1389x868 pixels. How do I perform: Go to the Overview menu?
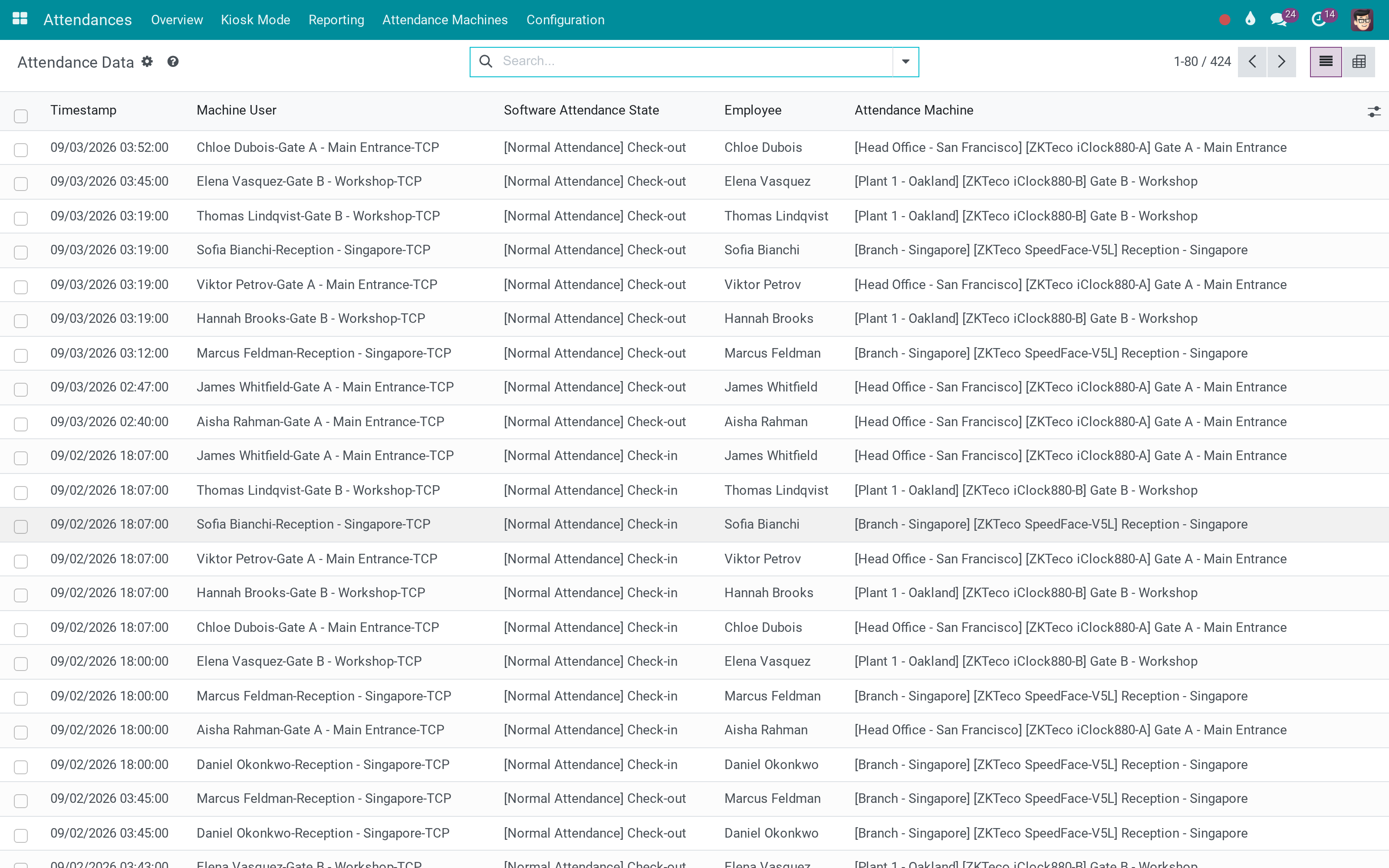point(177,20)
